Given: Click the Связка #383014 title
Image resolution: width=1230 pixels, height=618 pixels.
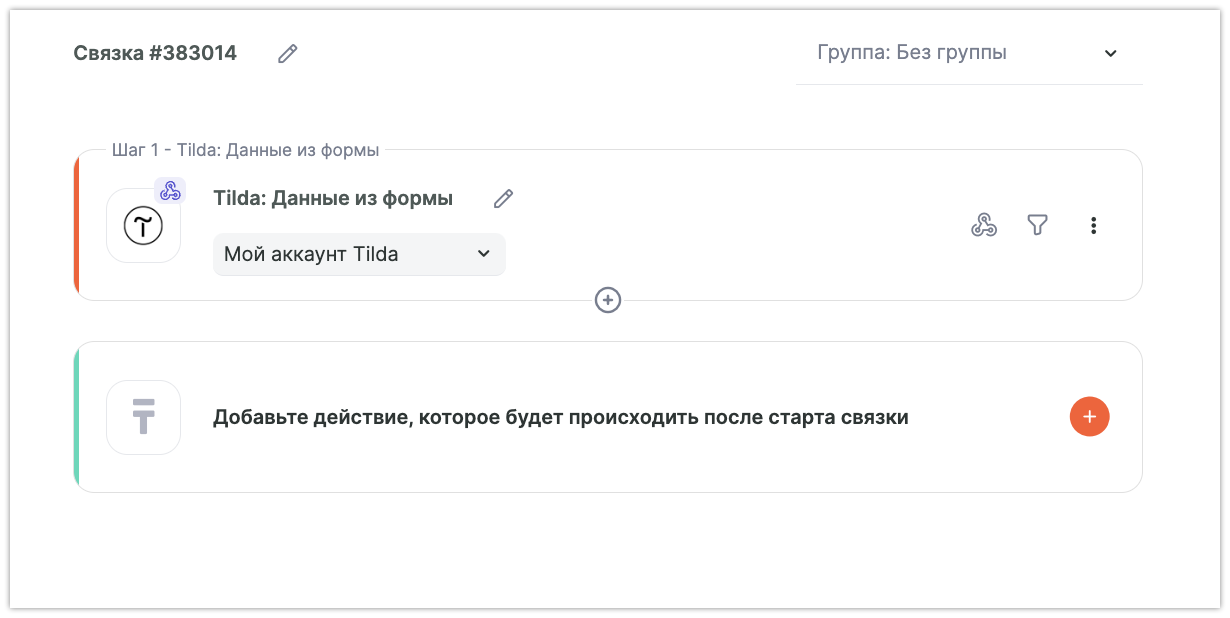Looking at the screenshot, I should pyautogui.click(x=155, y=54).
